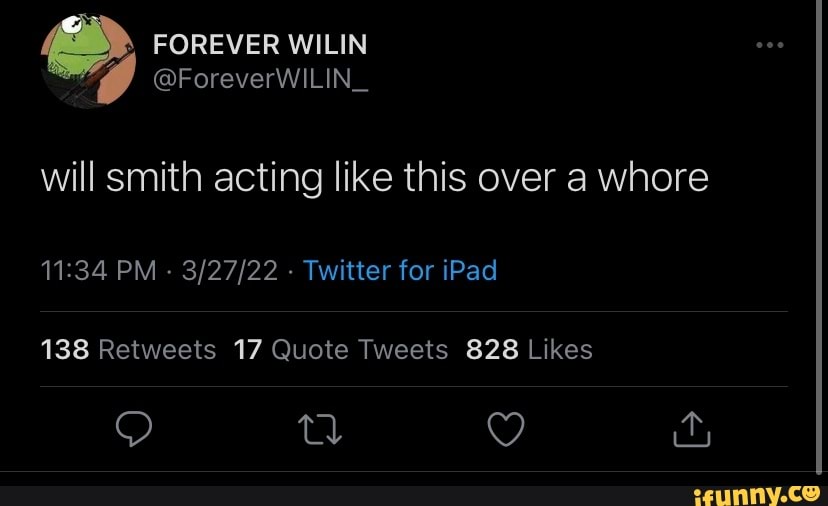
Task: View the 17 Quote Tweets list
Action: pos(340,349)
